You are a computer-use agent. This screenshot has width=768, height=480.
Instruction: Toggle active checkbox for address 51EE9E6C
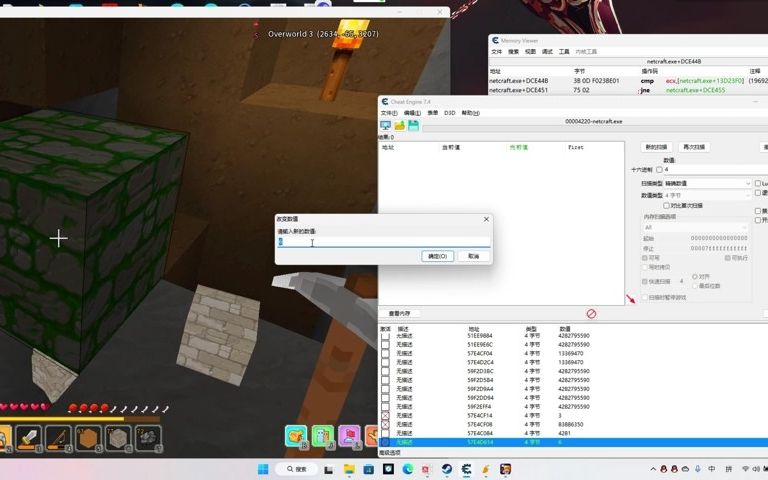(385, 344)
